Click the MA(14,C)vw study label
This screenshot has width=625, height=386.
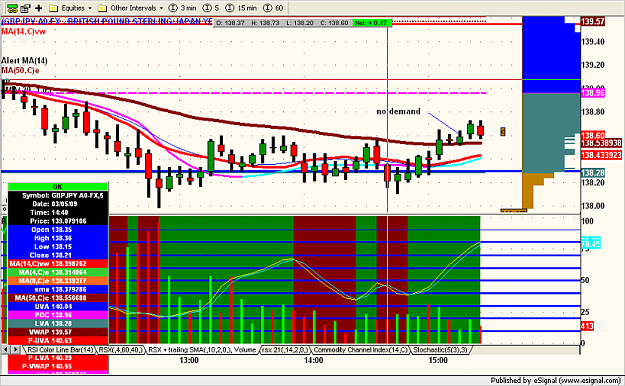(24, 32)
